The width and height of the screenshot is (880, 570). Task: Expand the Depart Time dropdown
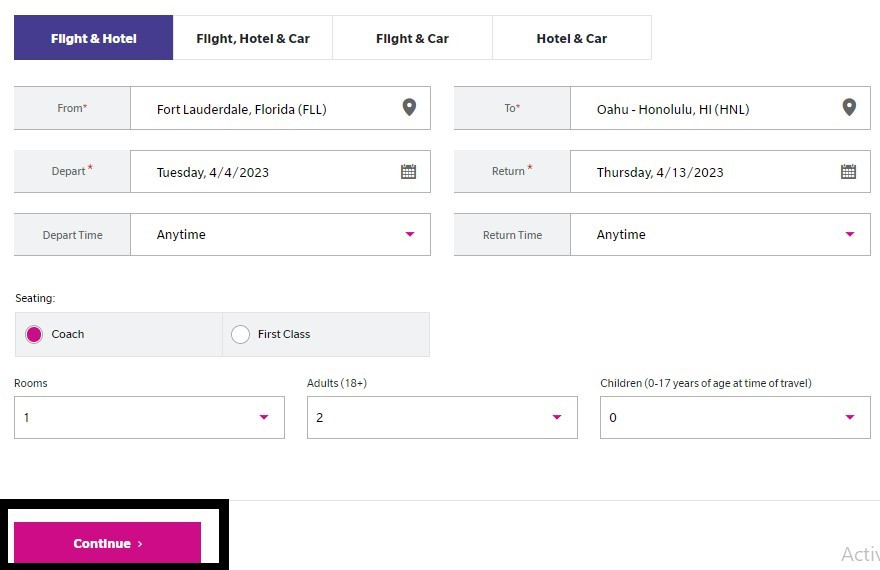[281, 235]
